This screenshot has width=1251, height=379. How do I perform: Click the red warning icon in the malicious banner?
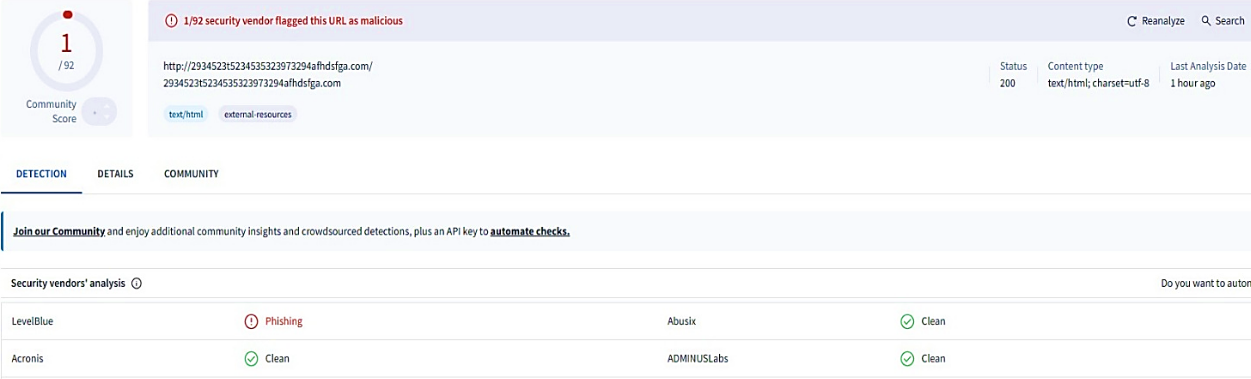point(171,21)
